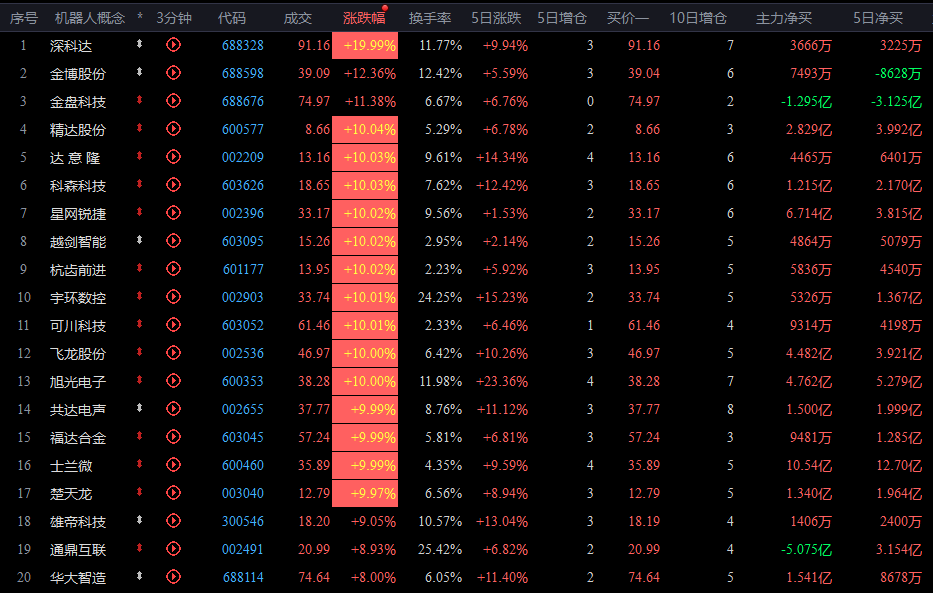Sort by the 涨跌幅 column header
The image size is (933, 593).
(x=364, y=18)
